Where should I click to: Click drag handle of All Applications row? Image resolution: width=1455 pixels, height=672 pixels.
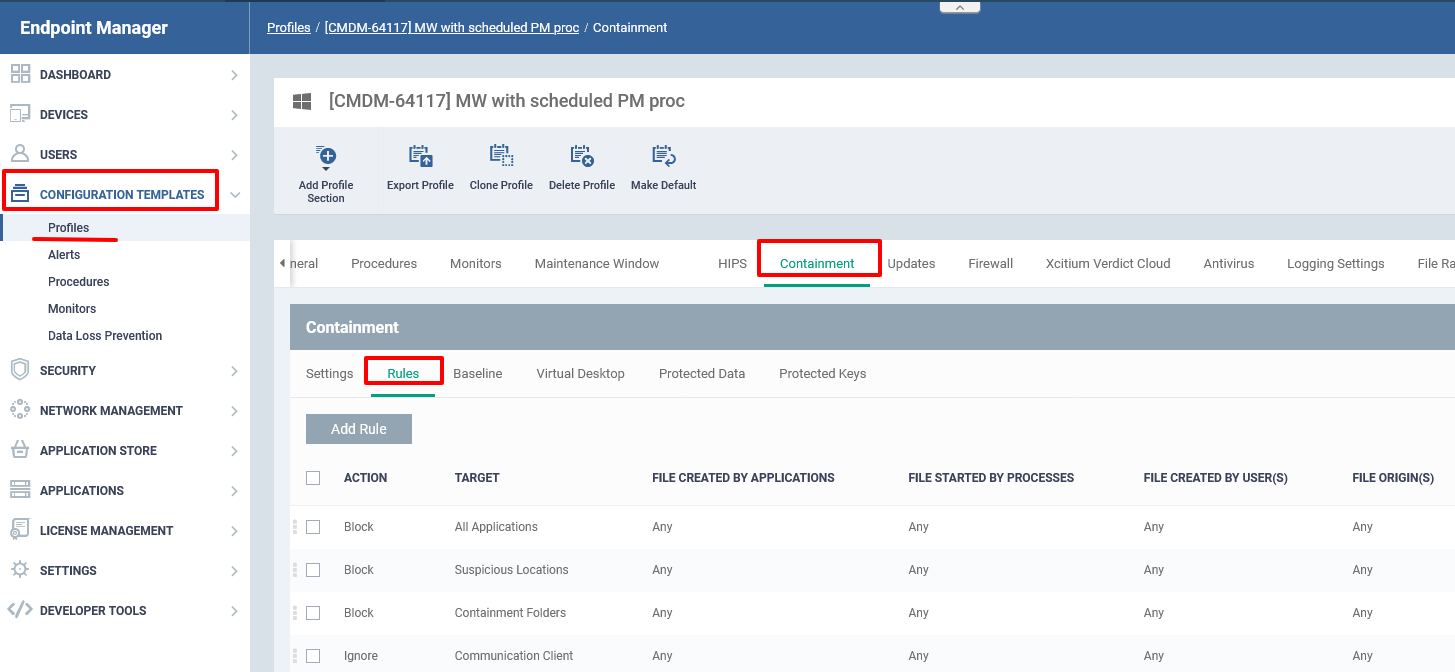295,527
